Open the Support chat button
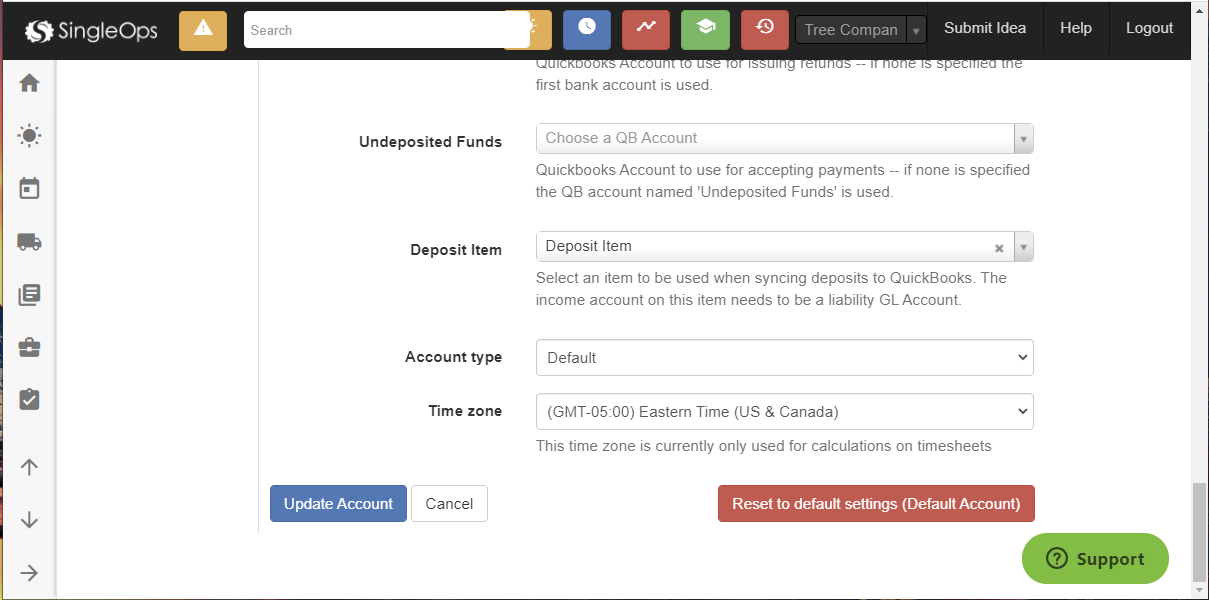Screen dimensions: 1209x600 click(1095, 559)
